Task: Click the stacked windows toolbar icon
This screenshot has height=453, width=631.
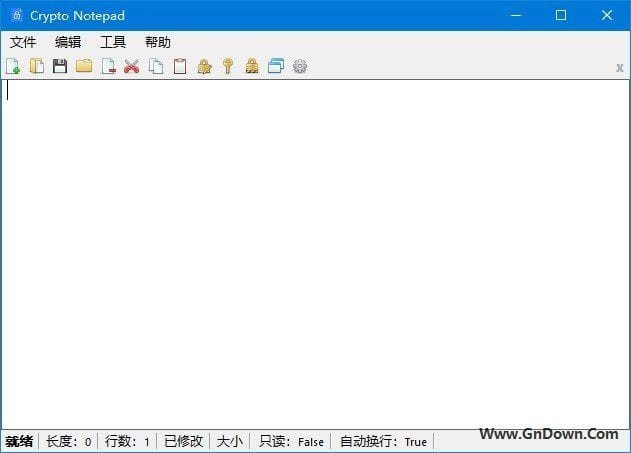Action: [x=276, y=66]
